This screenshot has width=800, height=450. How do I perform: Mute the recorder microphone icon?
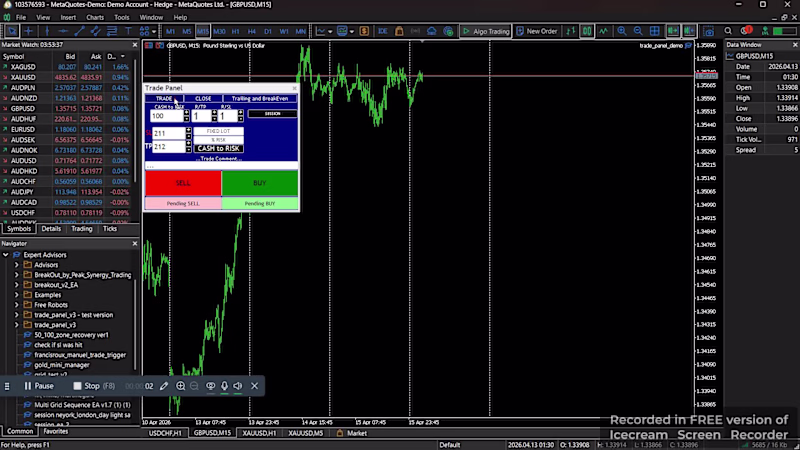click(224, 386)
